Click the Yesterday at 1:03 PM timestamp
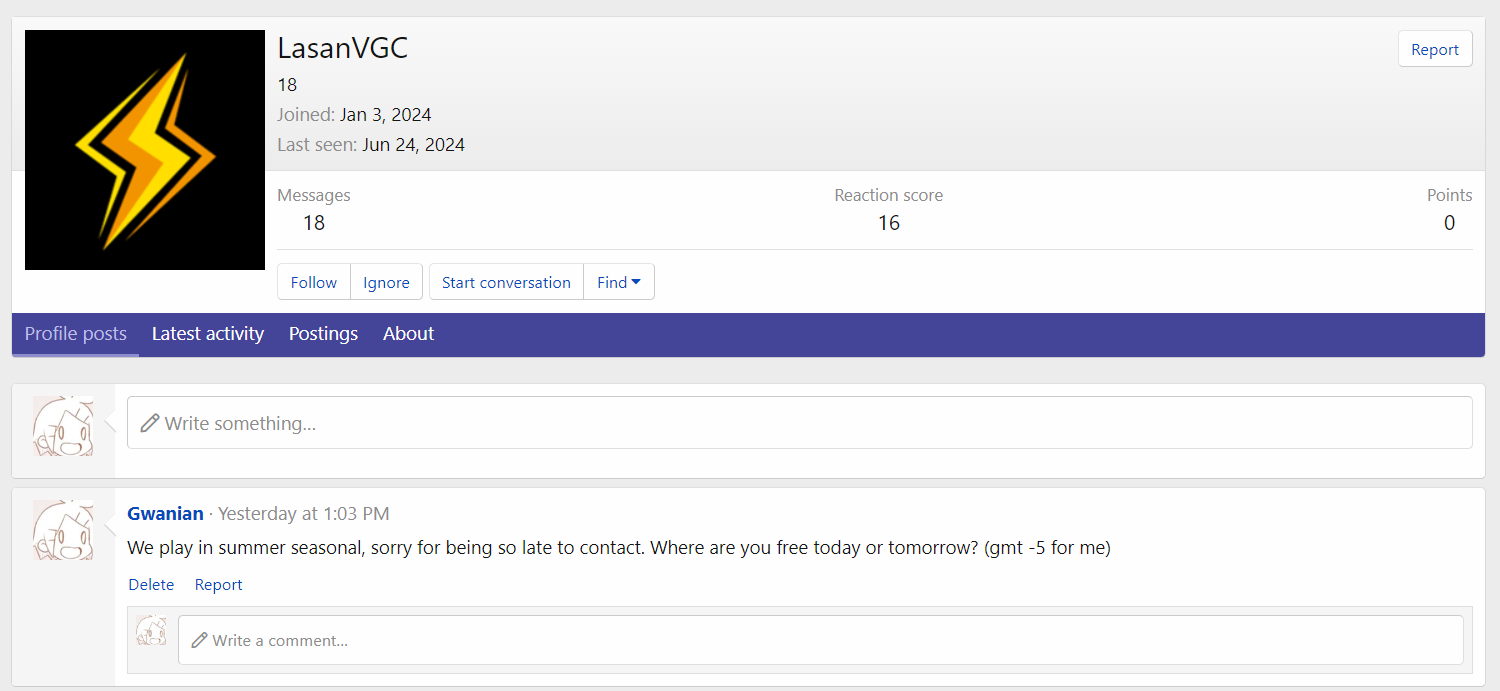 click(x=304, y=514)
